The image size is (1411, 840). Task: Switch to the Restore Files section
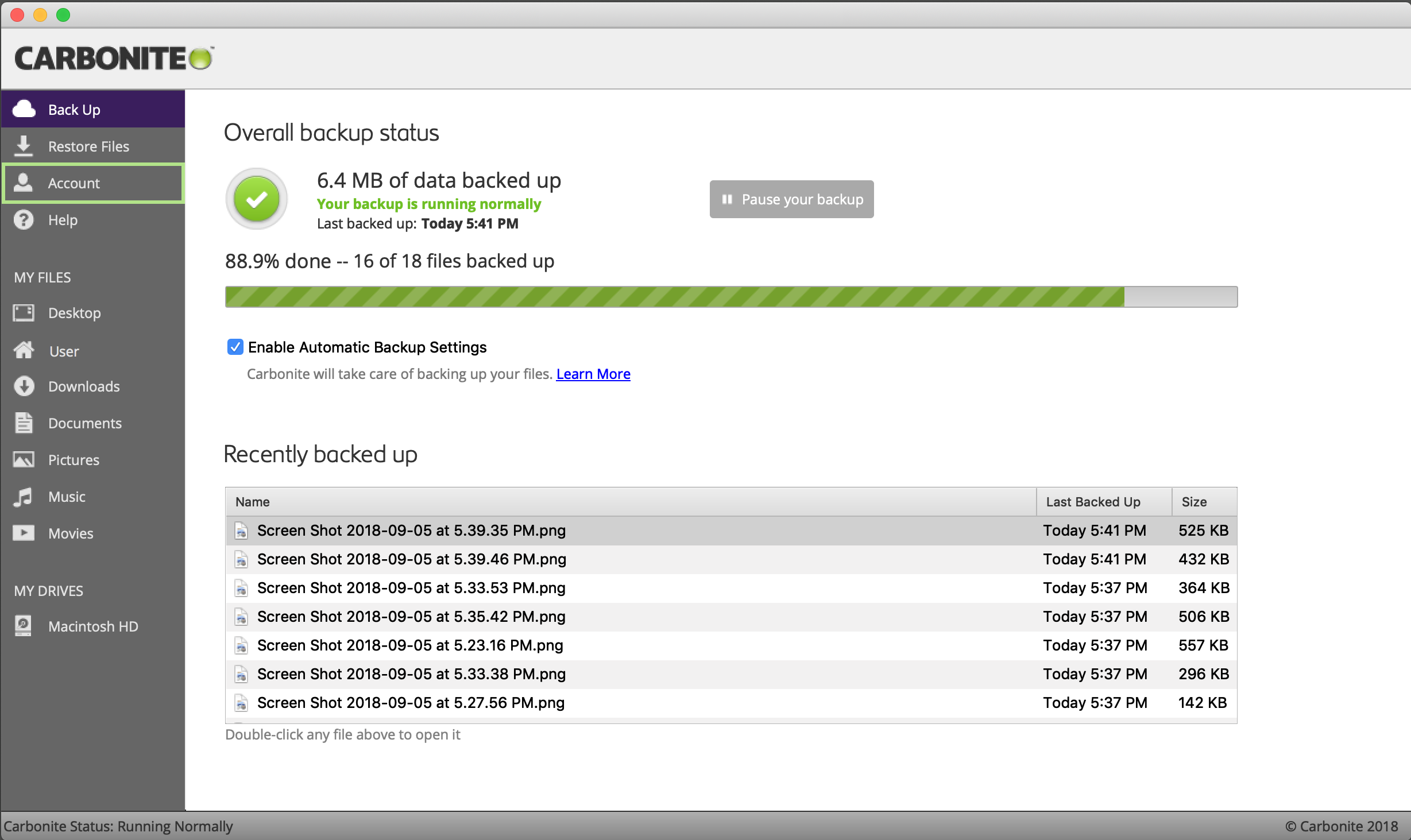point(88,145)
